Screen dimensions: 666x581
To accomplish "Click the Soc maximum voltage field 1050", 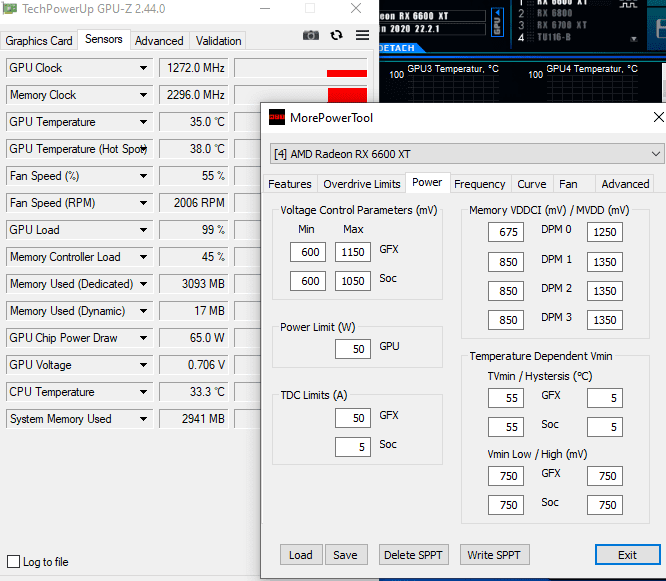I will click(353, 281).
